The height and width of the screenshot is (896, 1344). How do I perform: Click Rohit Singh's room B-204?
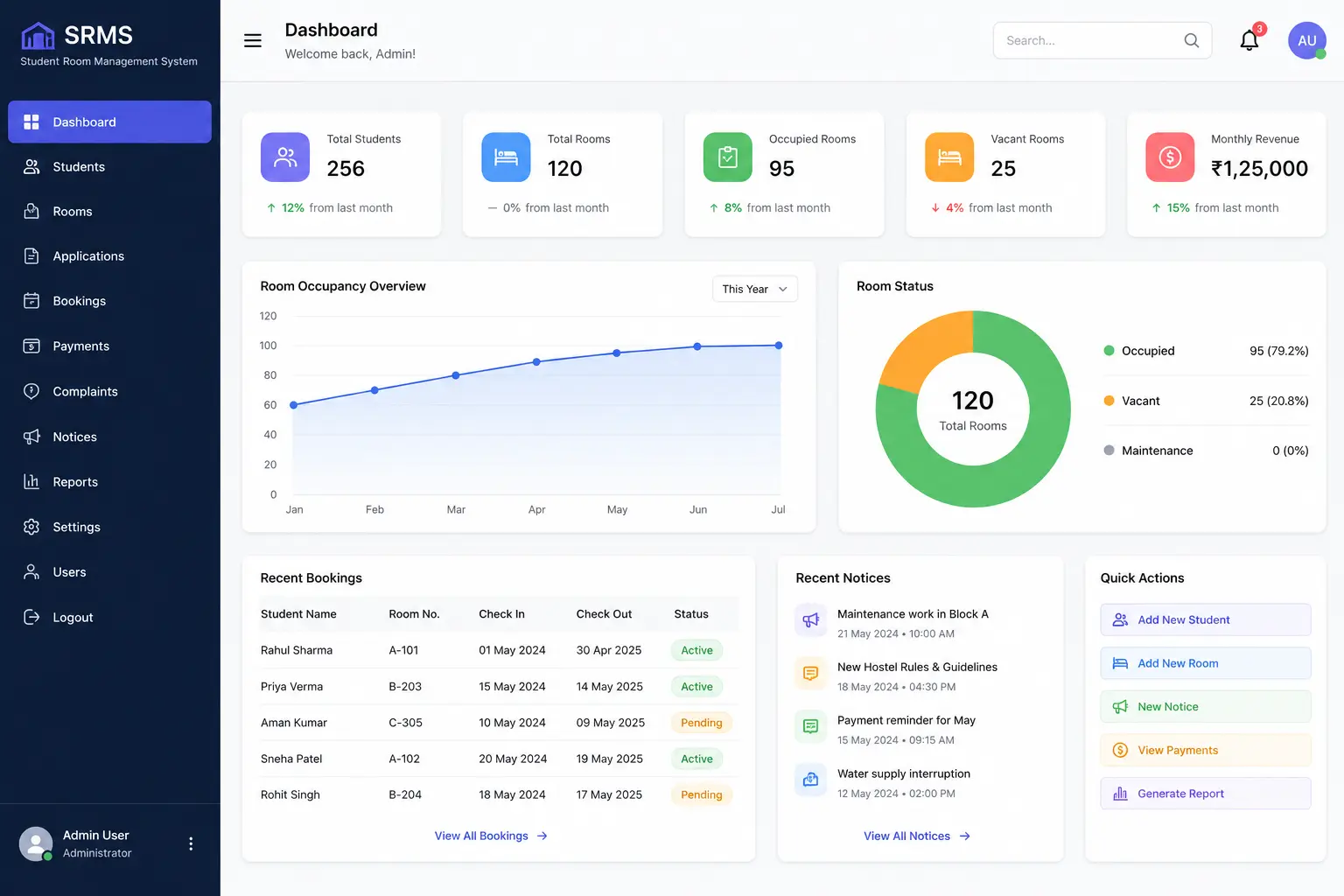[405, 794]
